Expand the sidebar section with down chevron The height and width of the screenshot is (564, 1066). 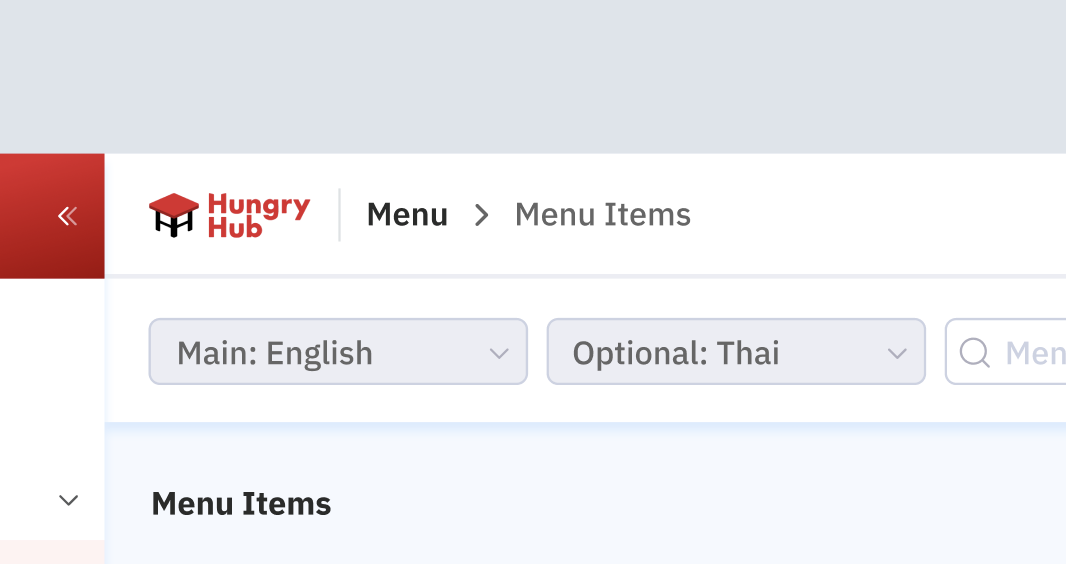pyautogui.click(x=68, y=500)
